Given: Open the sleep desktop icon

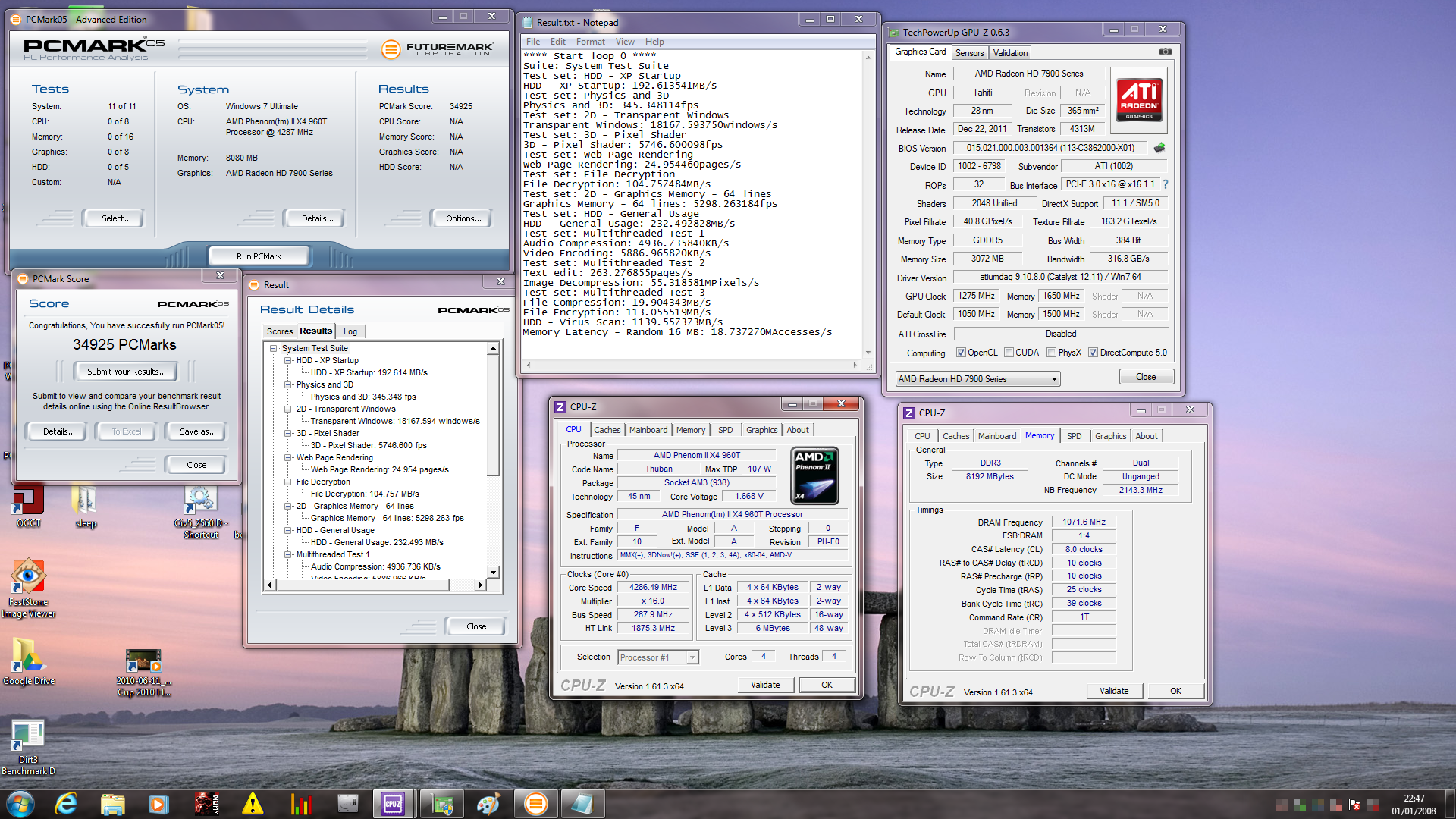Looking at the screenshot, I should (85, 507).
